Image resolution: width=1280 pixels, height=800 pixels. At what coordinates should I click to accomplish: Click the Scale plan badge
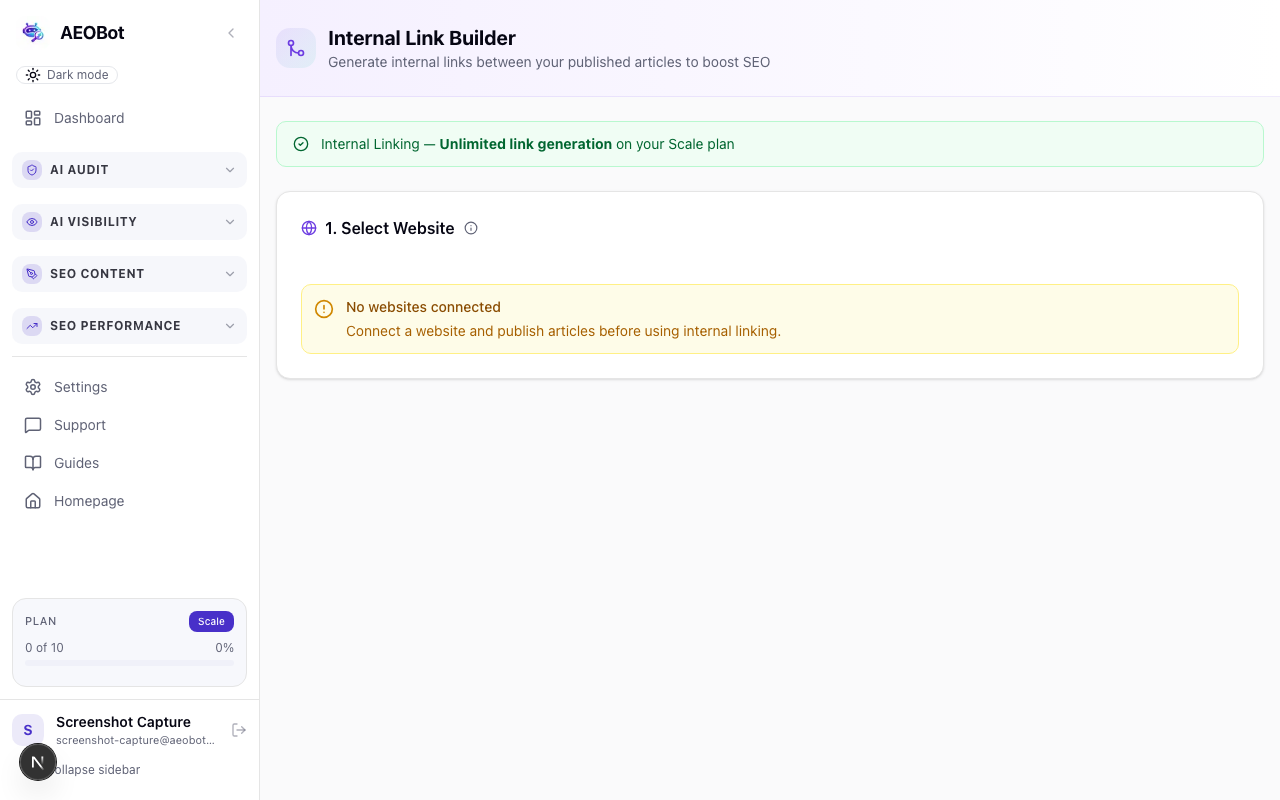[x=211, y=621]
